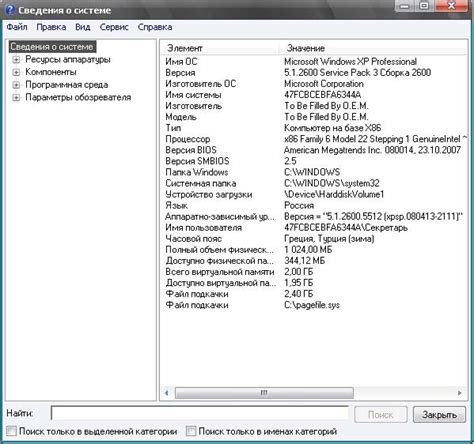Select the Версия row with 5.1.2600
Image resolution: width=474 pixels, height=444 pixels.
[314, 73]
